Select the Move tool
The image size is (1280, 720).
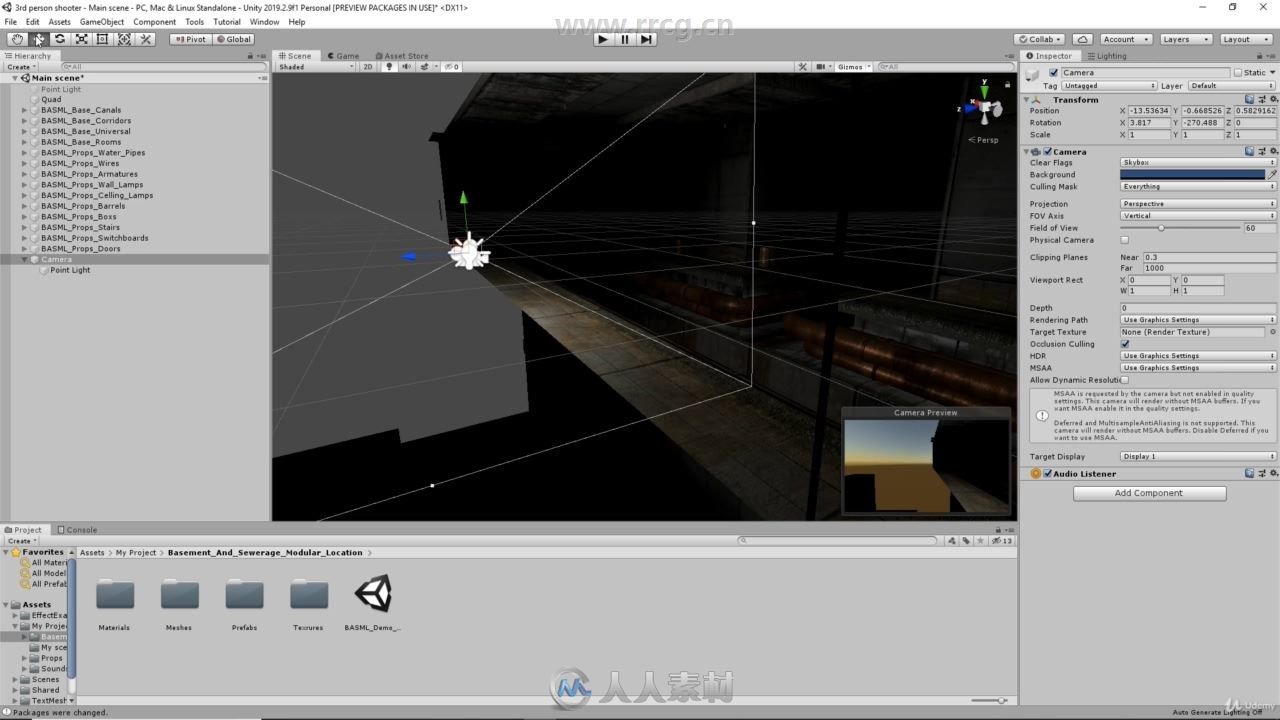coord(38,39)
